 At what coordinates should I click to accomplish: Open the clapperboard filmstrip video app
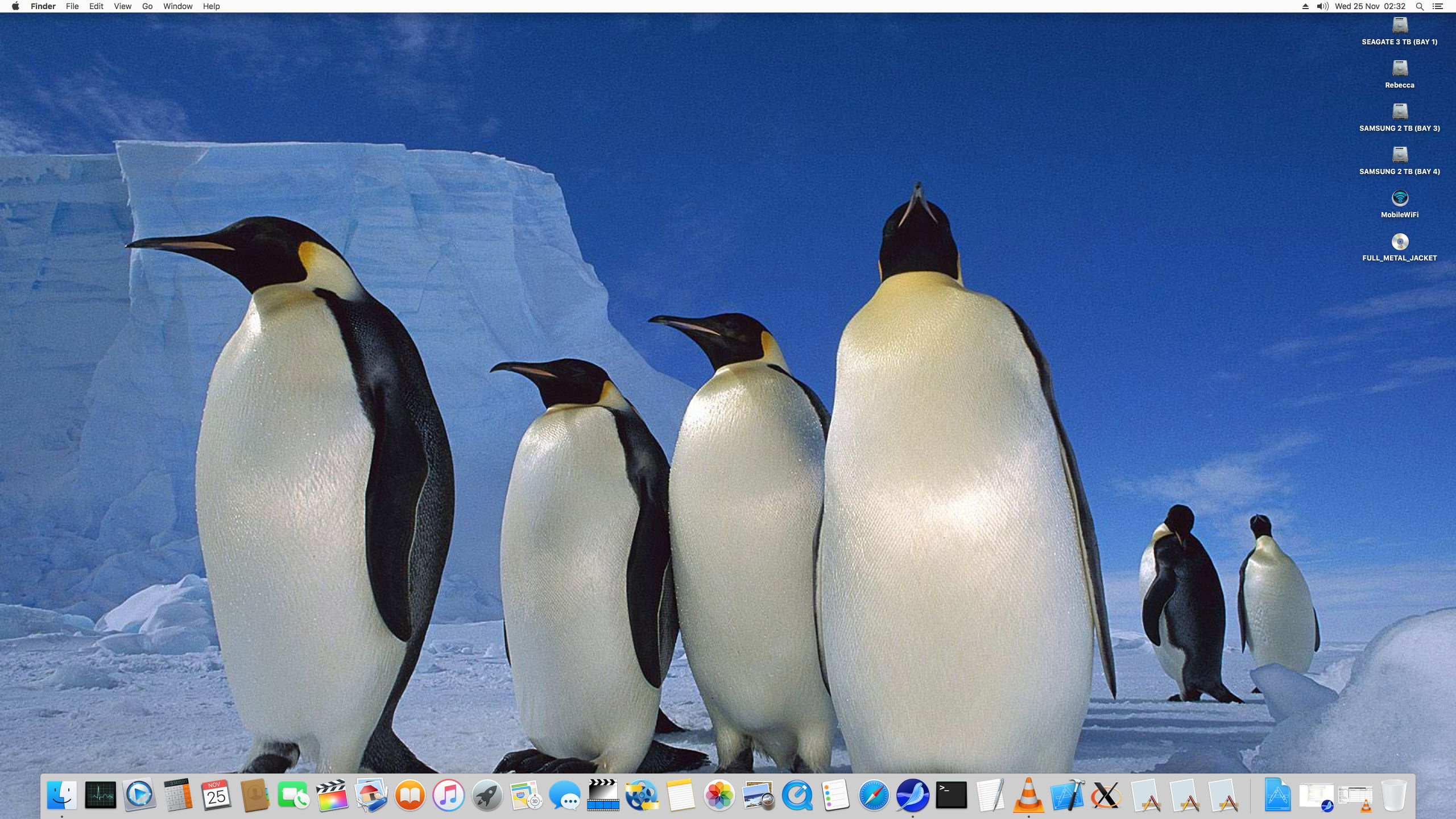point(603,795)
